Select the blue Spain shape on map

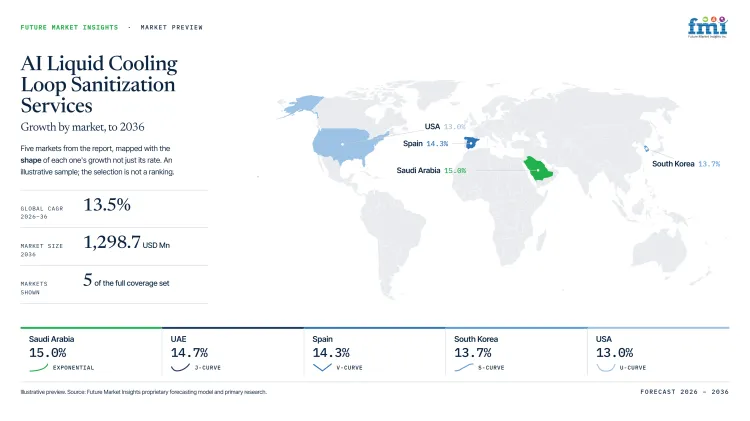tap(471, 143)
